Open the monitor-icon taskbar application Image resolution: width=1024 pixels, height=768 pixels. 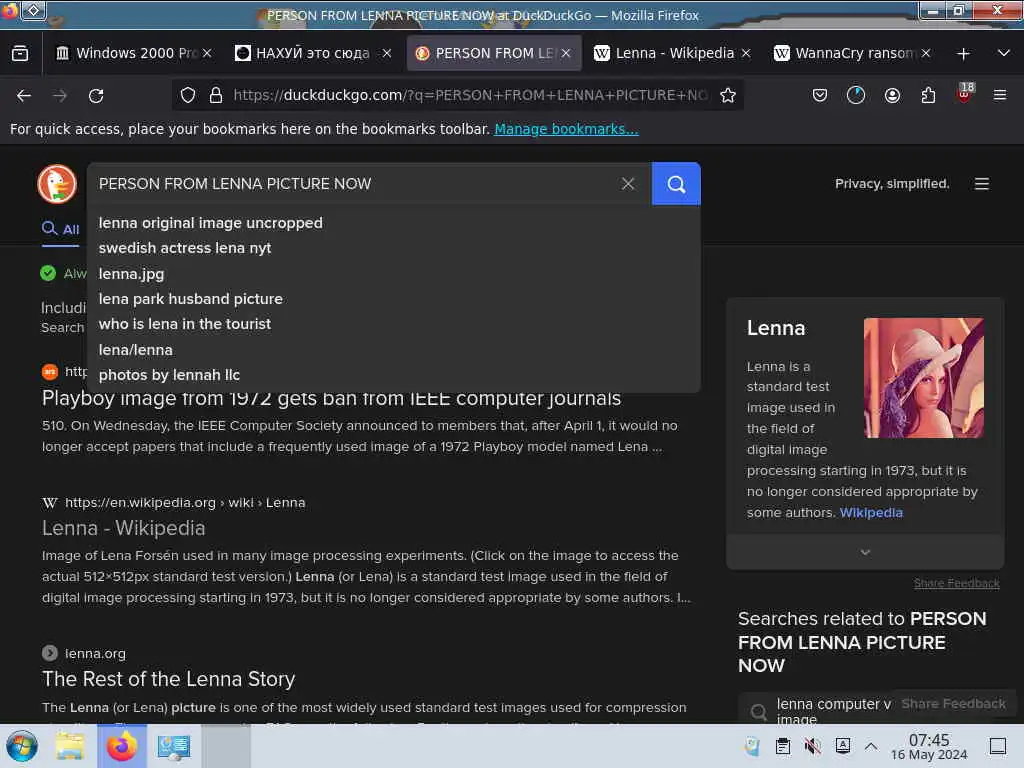(174, 746)
